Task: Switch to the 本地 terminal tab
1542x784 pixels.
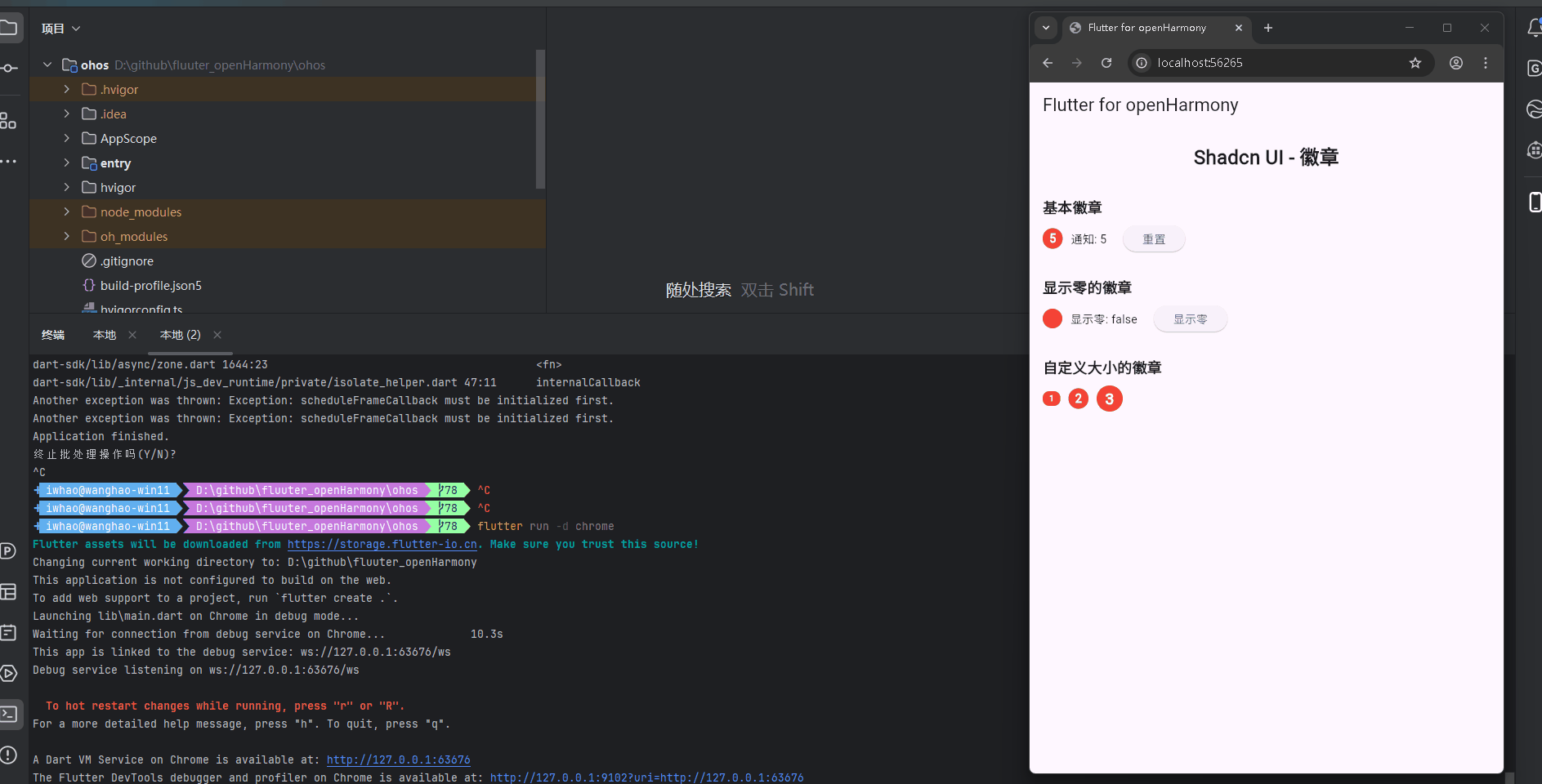Action: pyautogui.click(x=105, y=335)
